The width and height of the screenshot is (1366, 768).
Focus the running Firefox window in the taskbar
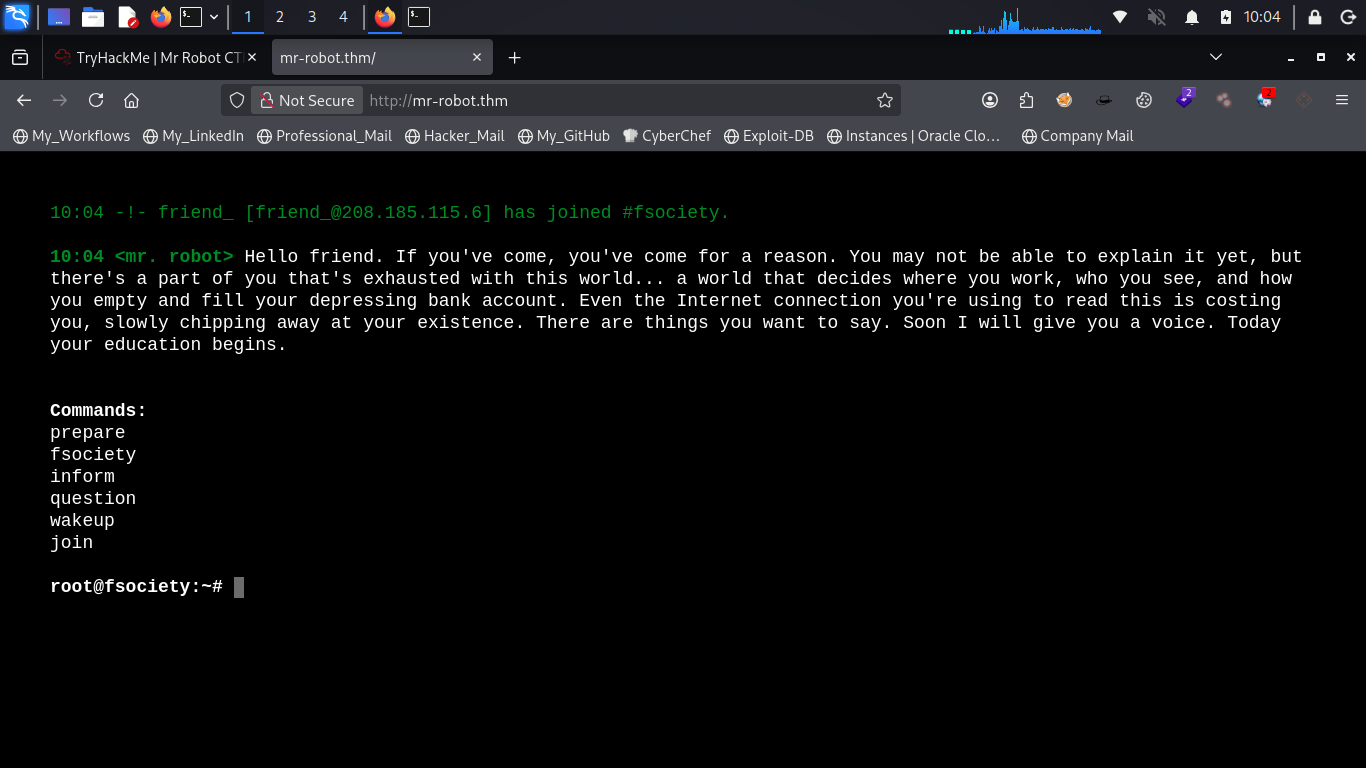(x=385, y=17)
